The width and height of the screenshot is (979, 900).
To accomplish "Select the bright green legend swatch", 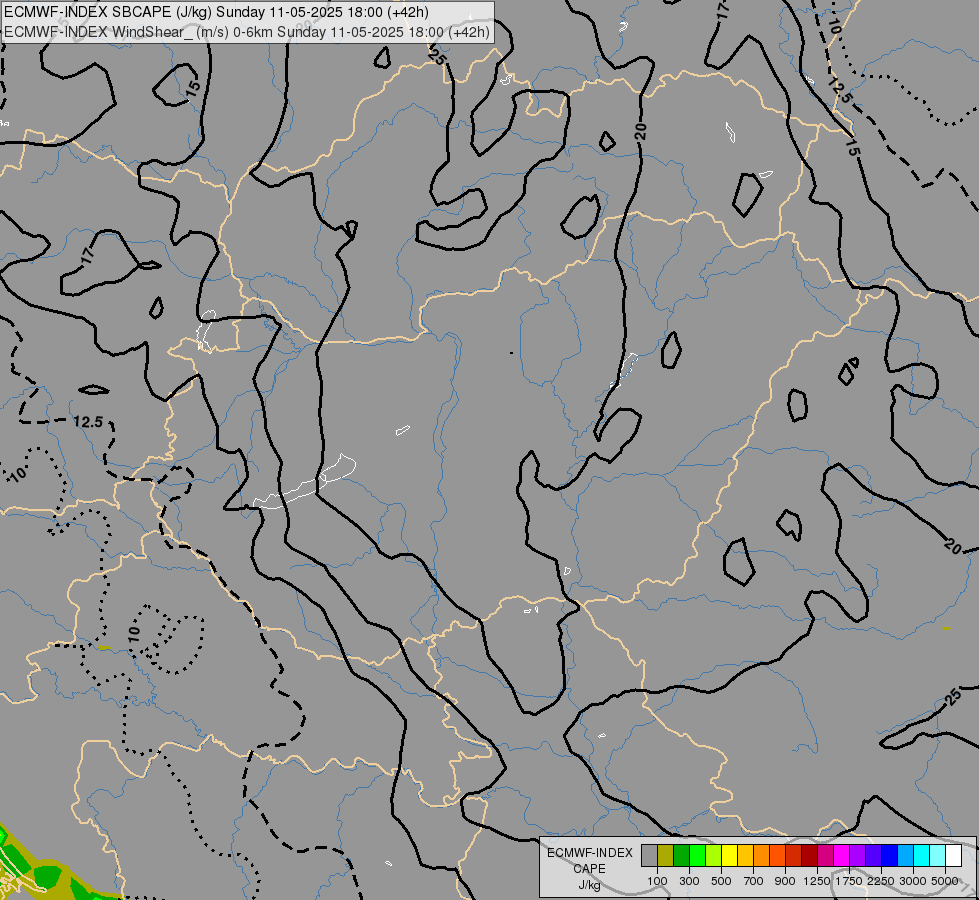I will tap(697, 855).
